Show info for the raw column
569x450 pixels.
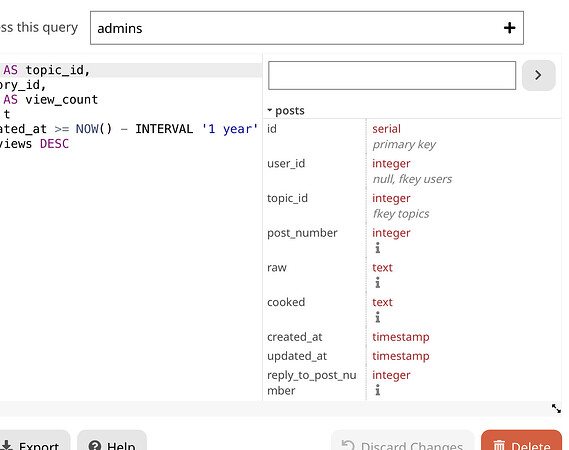pos(377,282)
